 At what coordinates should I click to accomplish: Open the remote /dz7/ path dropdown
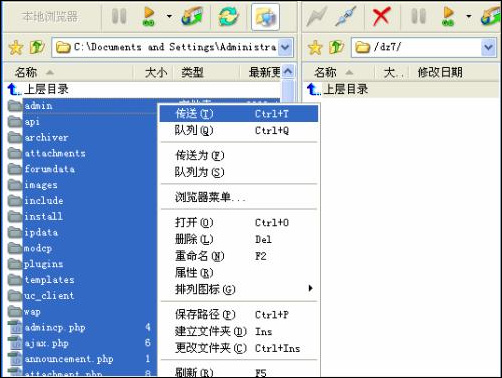pos(488,47)
